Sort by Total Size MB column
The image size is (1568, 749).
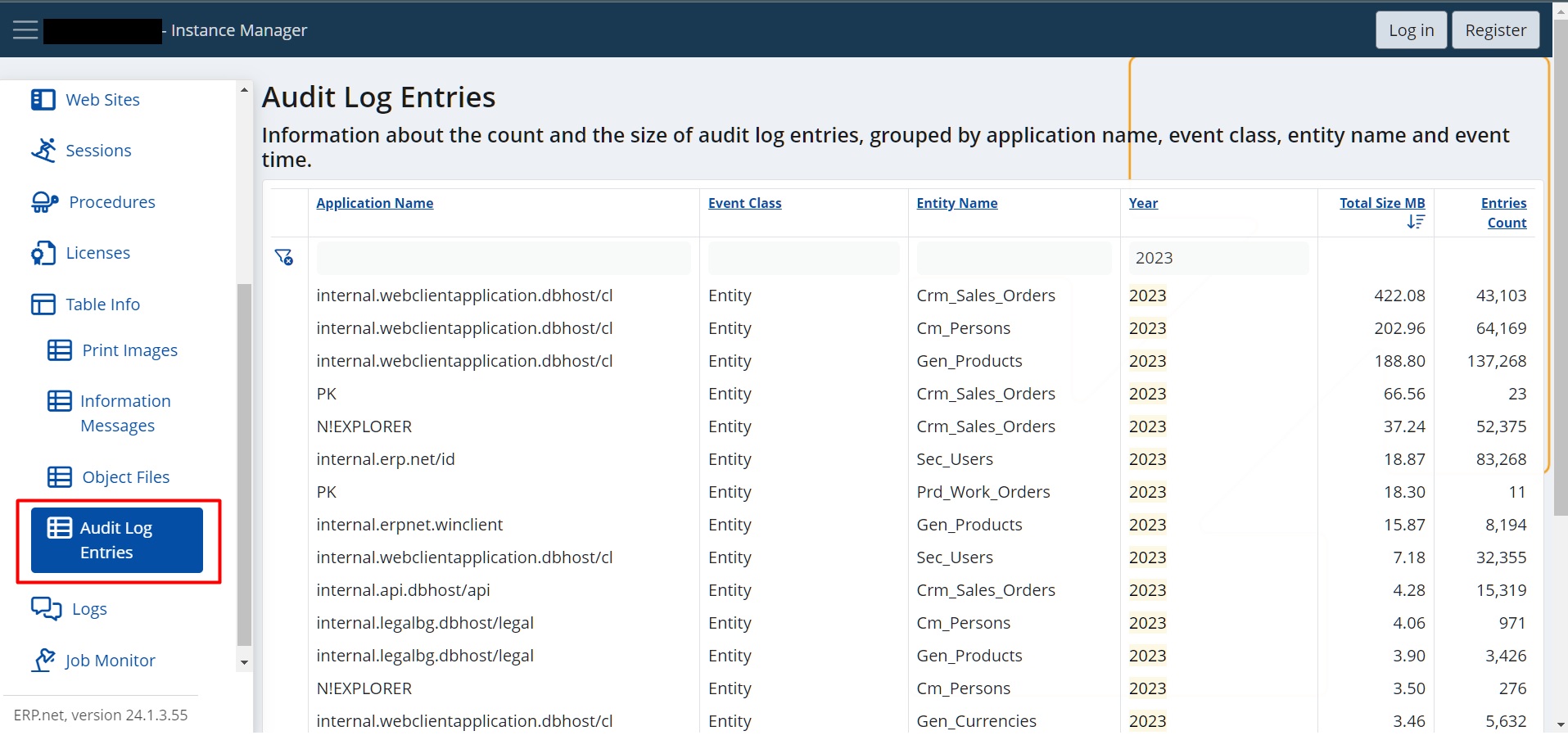[1382, 203]
